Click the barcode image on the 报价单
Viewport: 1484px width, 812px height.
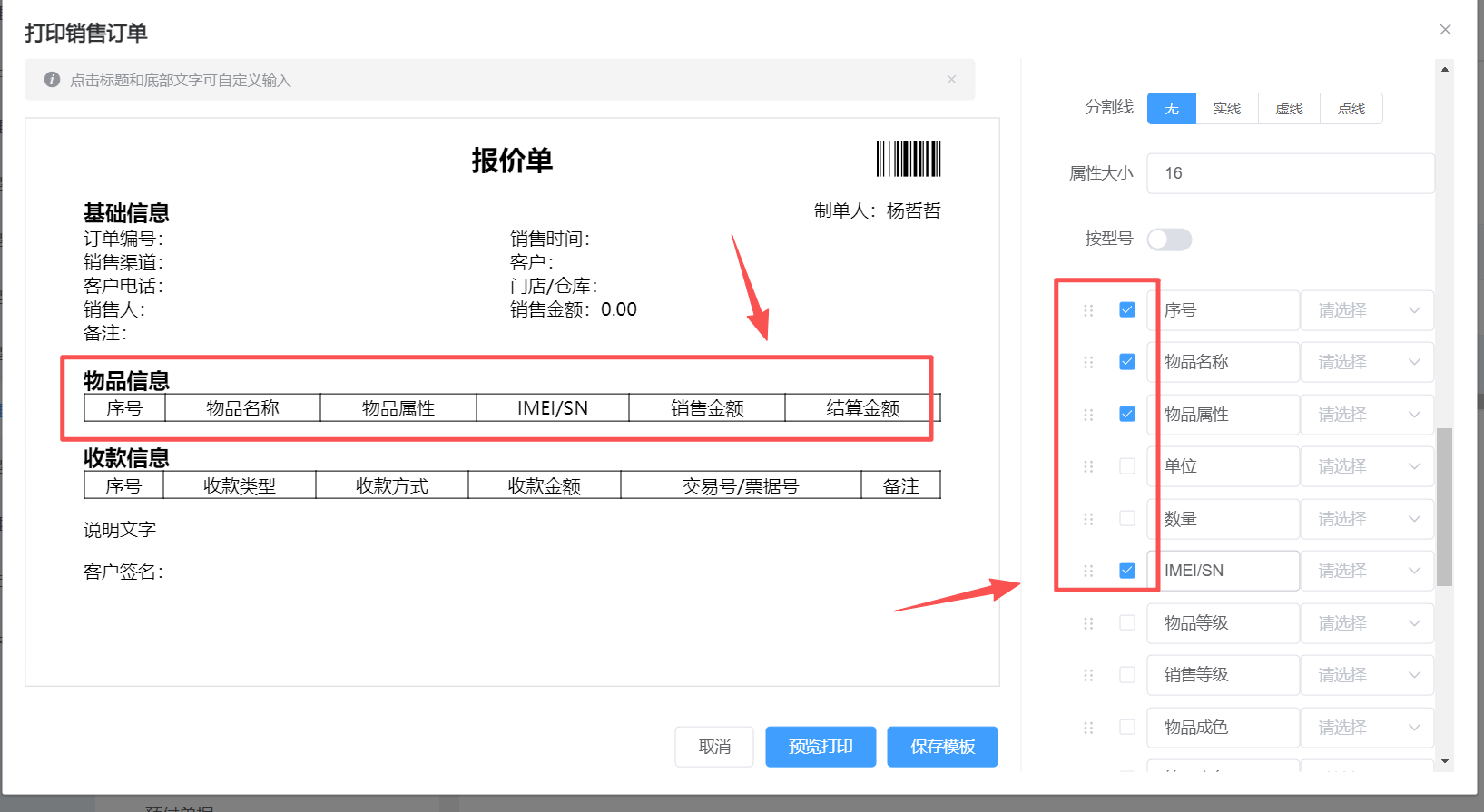[908, 159]
